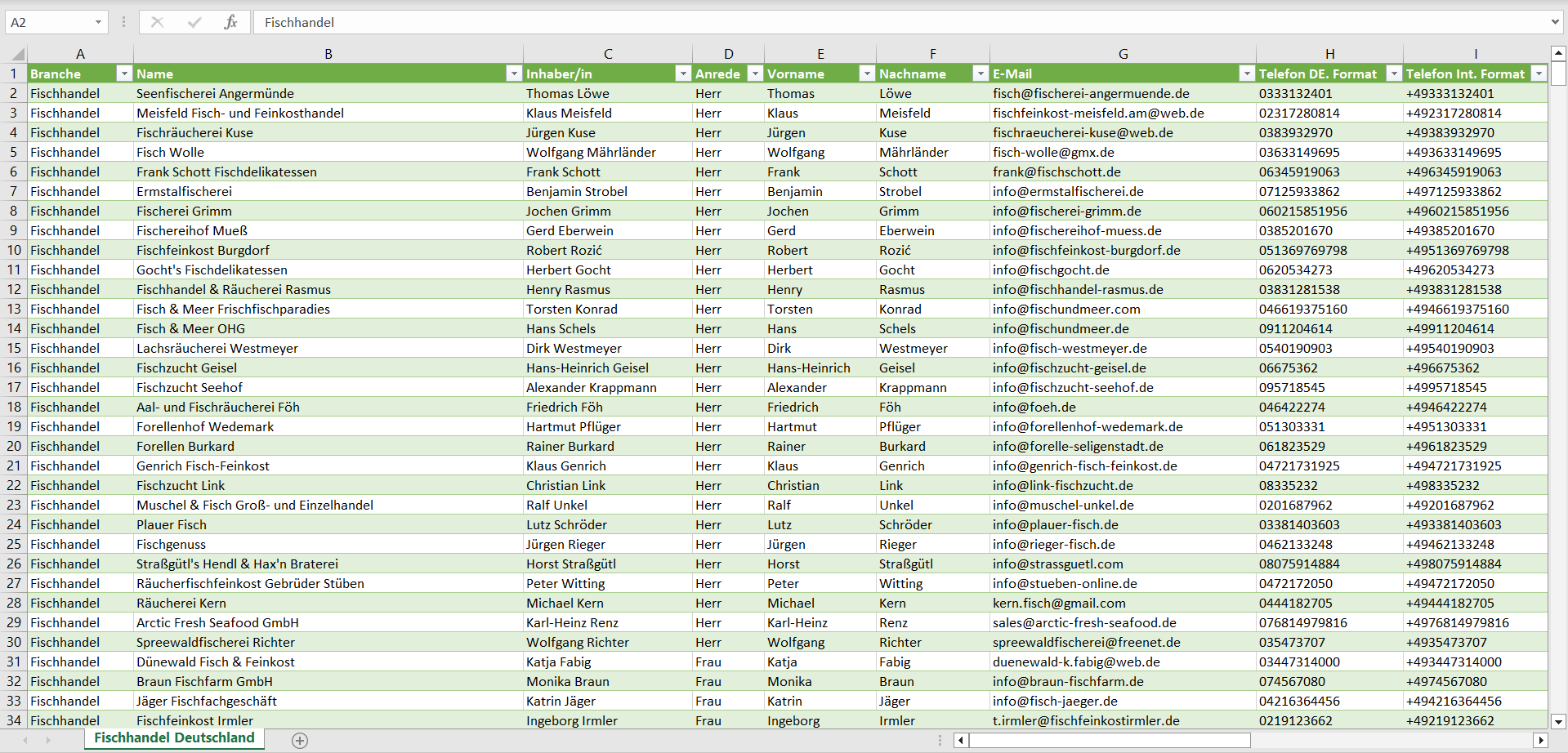Click email frank@fischschott.de
1568x753 pixels.
click(x=1124, y=172)
